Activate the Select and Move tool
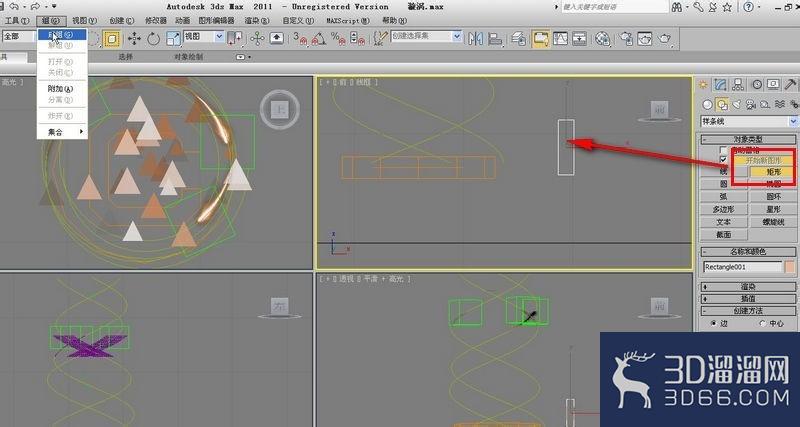The width and height of the screenshot is (800, 427). 134,38
